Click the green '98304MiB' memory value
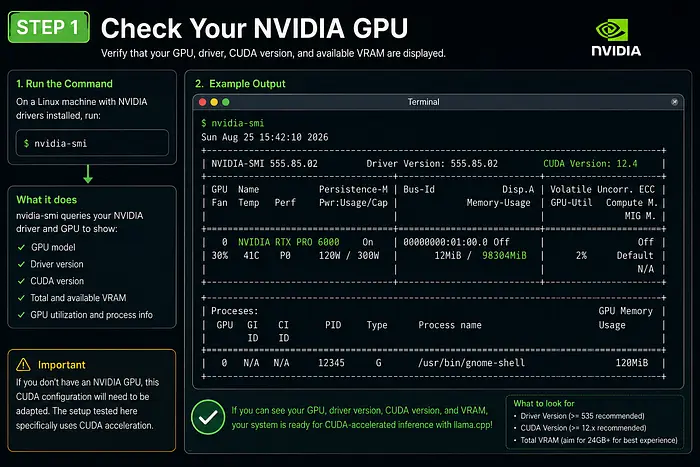700x467 pixels. [x=504, y=255]
